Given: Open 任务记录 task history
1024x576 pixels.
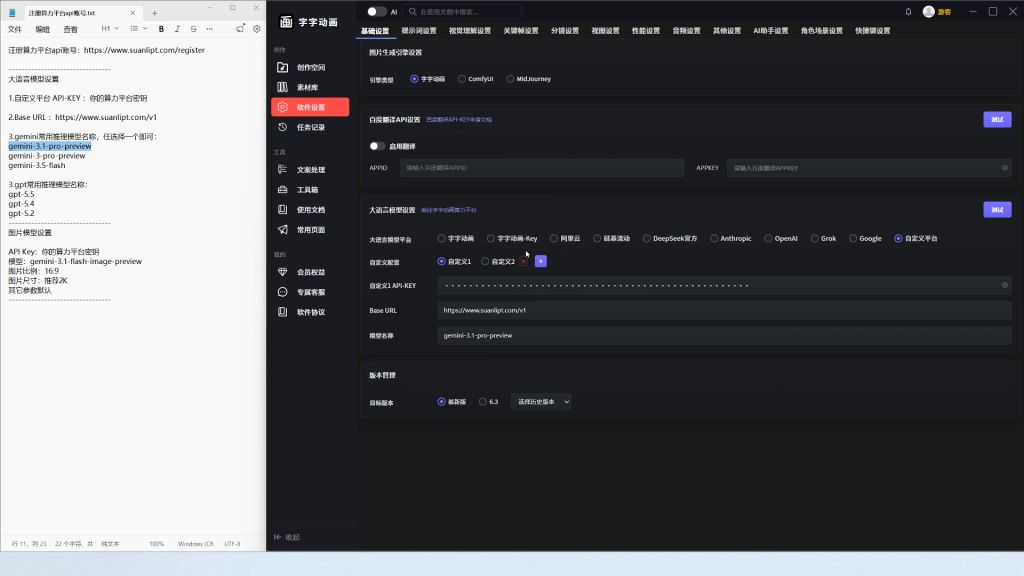Looking at the screenshot, I should 310,127.
